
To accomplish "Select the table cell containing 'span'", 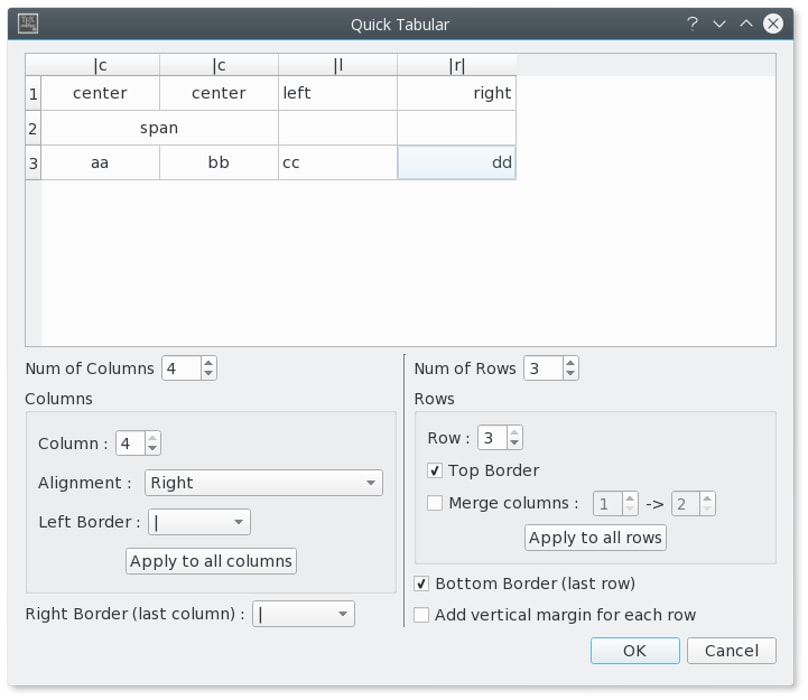I will coord(159,128).
